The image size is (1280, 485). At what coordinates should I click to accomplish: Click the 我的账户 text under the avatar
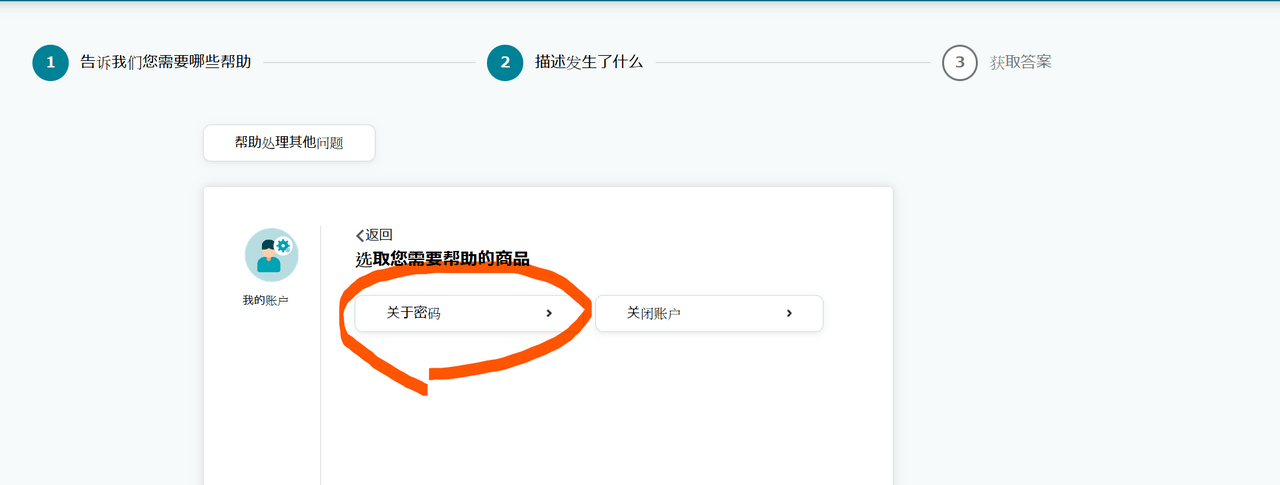coord(265,300)
